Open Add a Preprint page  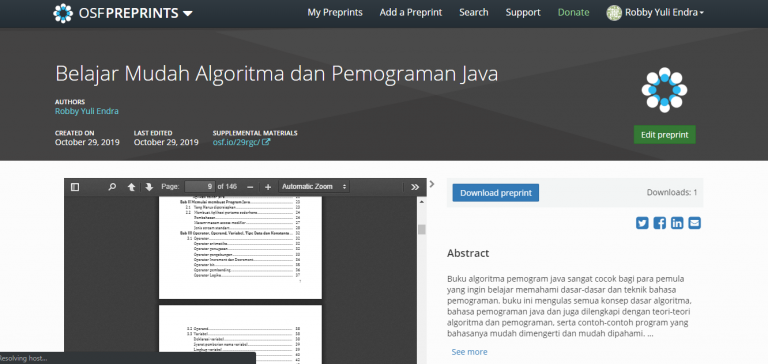410,13
